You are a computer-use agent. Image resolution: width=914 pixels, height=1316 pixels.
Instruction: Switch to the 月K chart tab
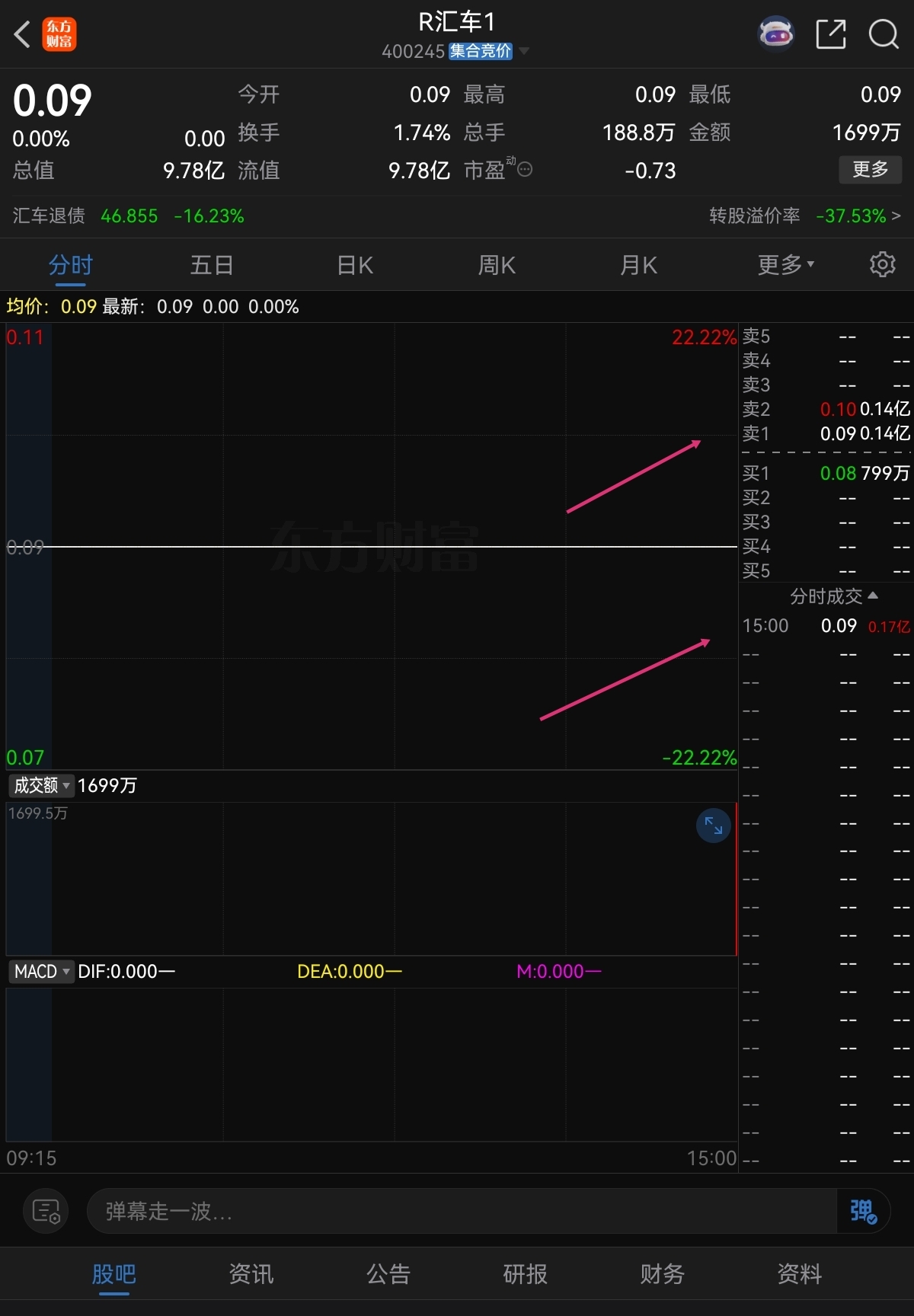(x=638, y=265)
